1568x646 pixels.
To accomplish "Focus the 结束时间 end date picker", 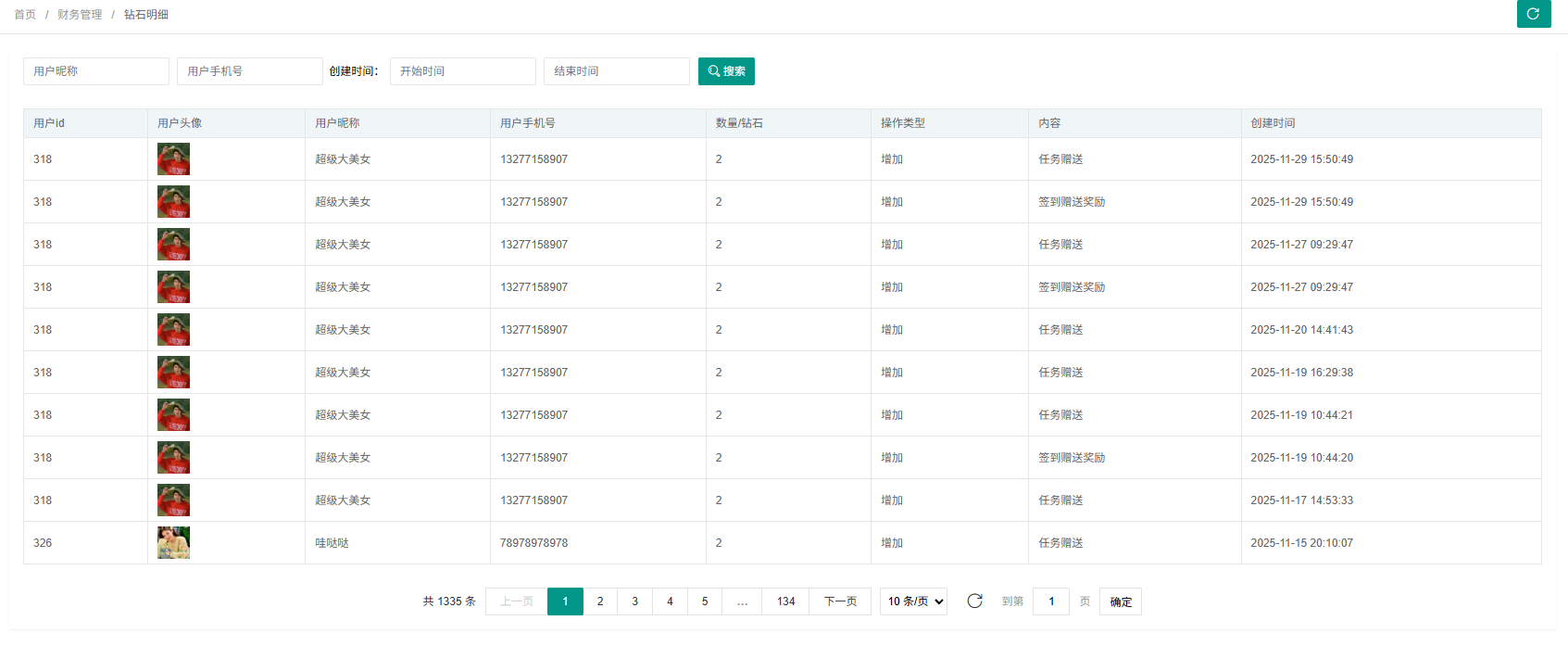I will click(616, 71).
